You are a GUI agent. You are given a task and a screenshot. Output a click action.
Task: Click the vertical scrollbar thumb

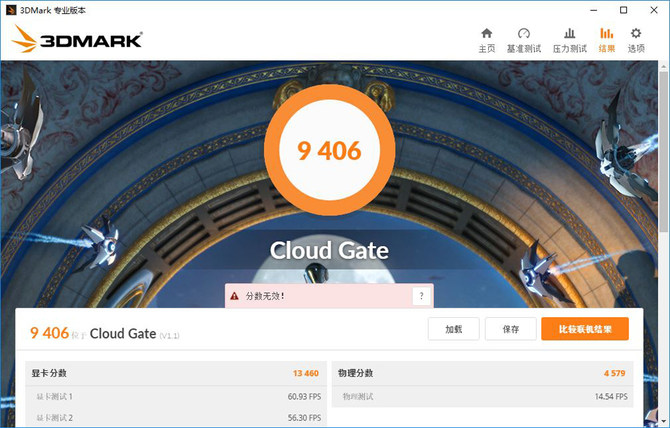(664, 152)
